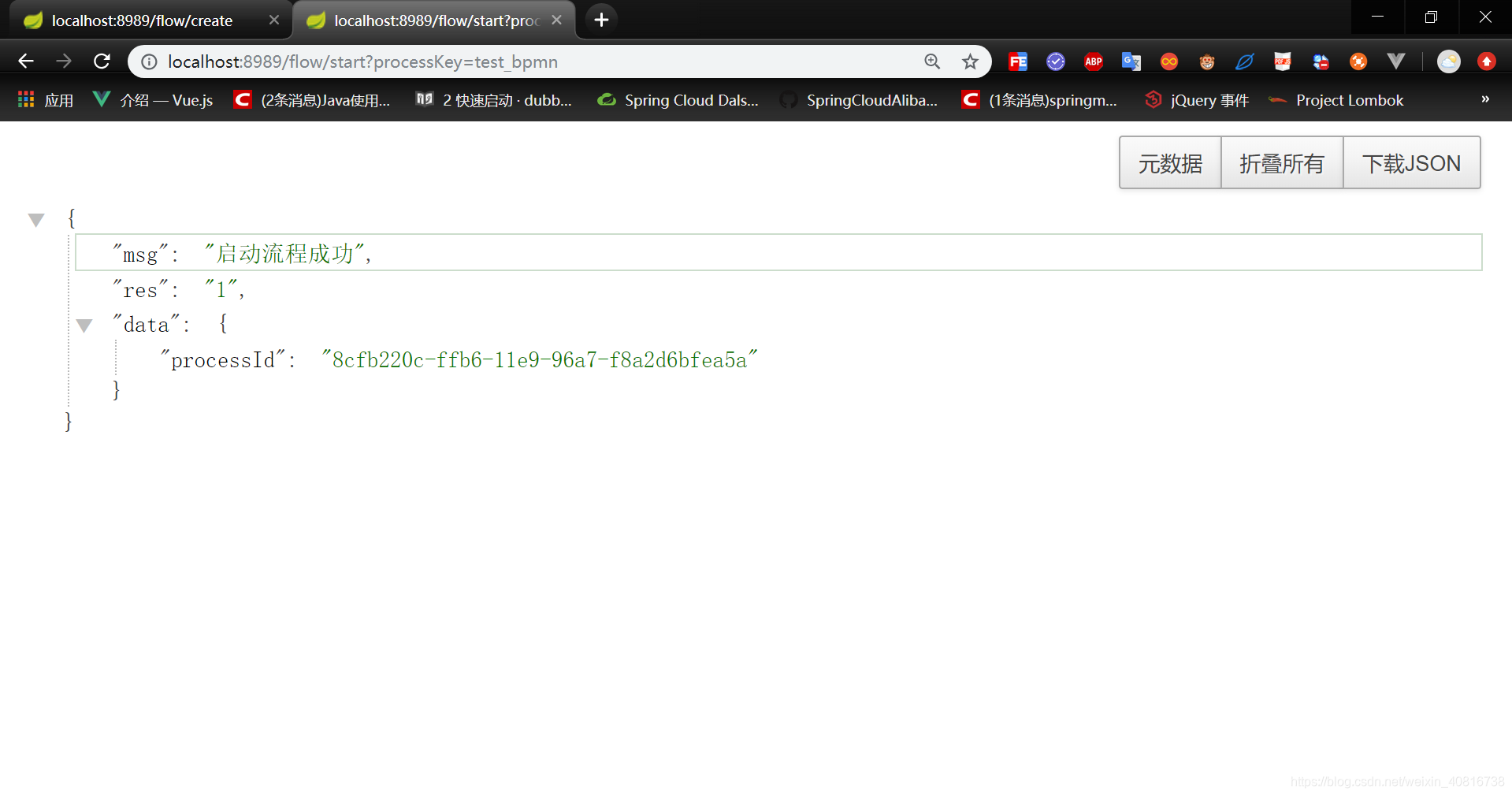Open the (2条消息)Java使用 bookmark
Image resolution: width=1512 pixels, height=796 pixels.
tap(313, 100)
